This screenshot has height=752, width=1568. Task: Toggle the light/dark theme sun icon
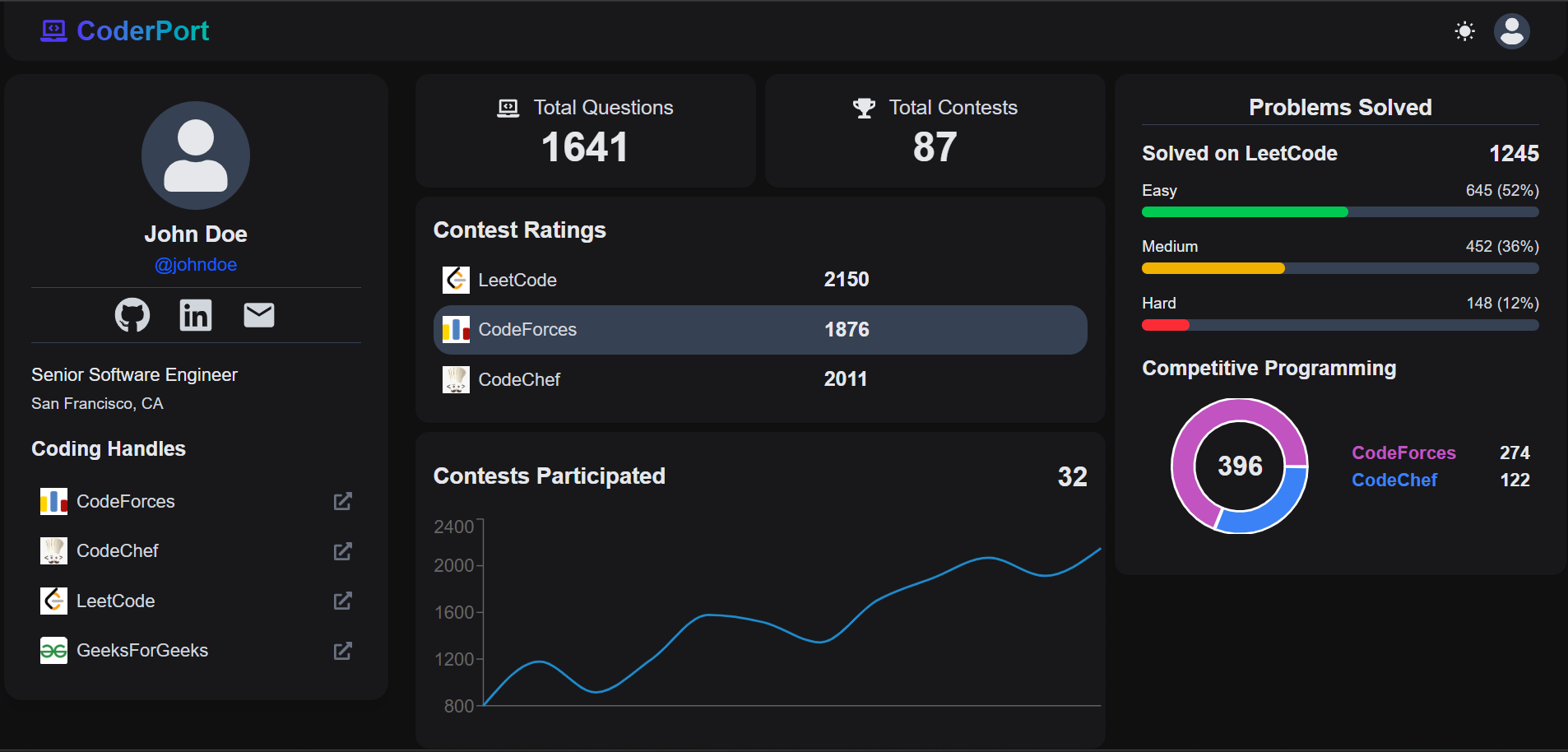[1464, 32]
